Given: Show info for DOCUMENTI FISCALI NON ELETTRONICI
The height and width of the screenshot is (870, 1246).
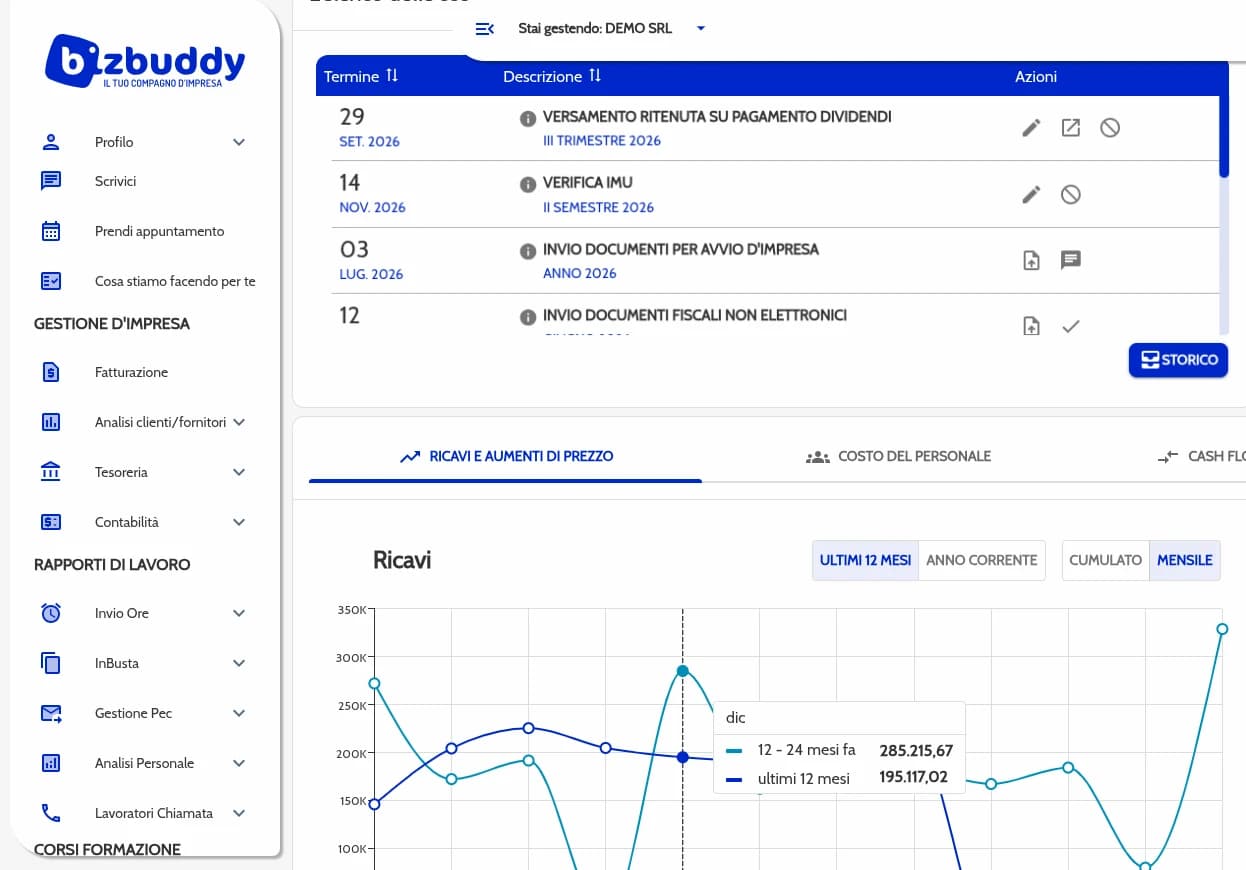Looking at the screenshot, I should 527,317.
